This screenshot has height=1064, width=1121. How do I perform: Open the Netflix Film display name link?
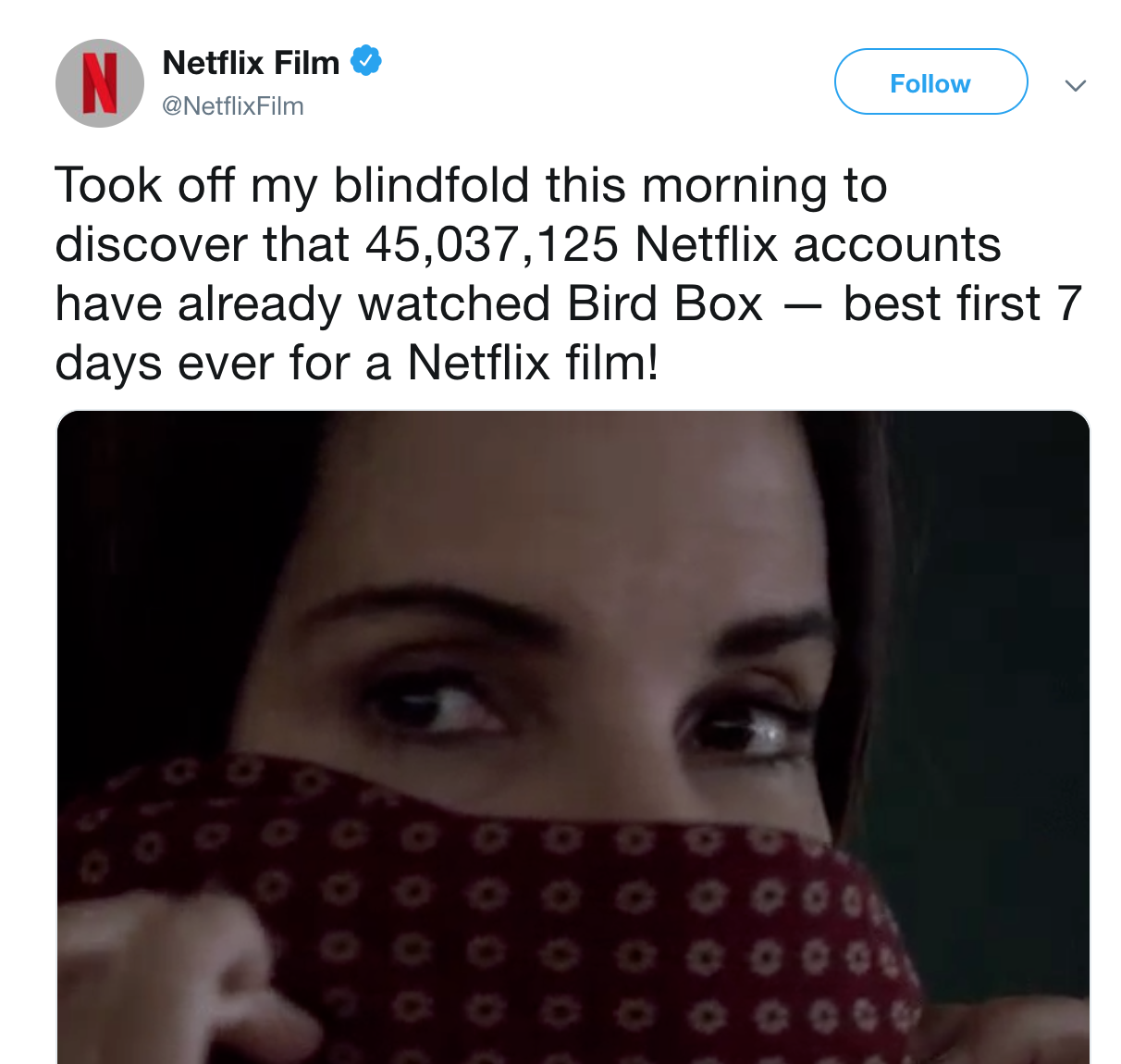(252, 63)
